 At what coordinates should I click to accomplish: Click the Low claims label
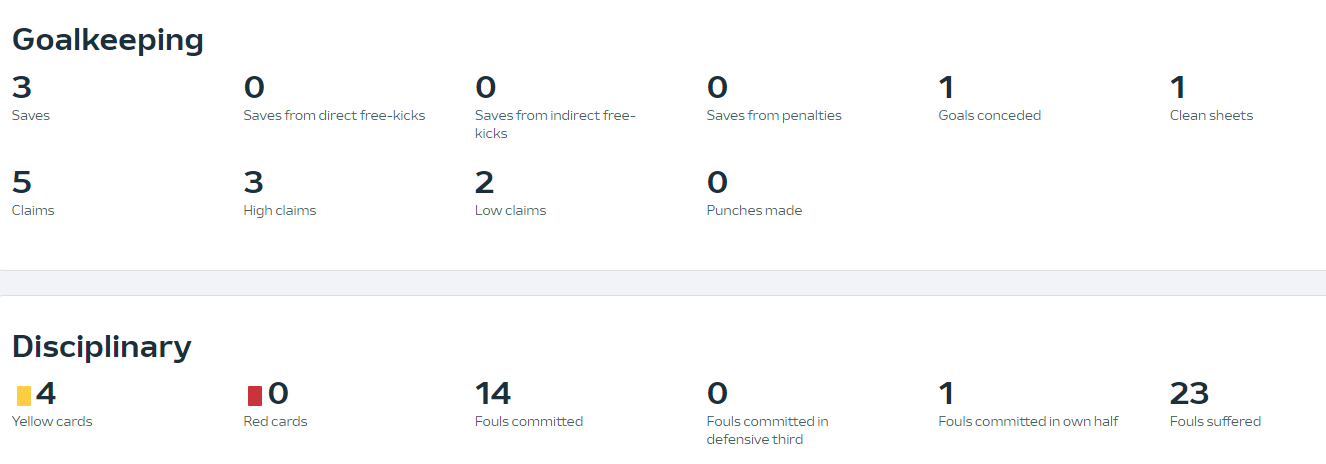click(x=510, y=210)
